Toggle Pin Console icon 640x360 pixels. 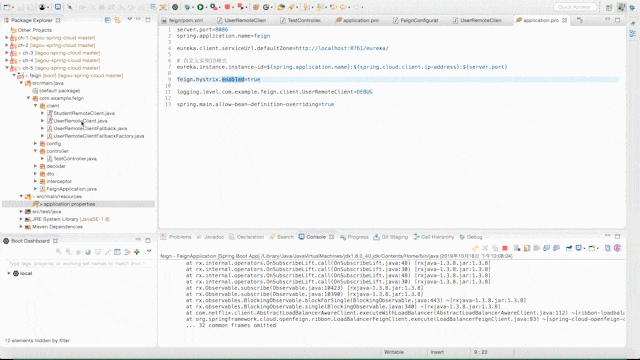click(x=569, y=248)
